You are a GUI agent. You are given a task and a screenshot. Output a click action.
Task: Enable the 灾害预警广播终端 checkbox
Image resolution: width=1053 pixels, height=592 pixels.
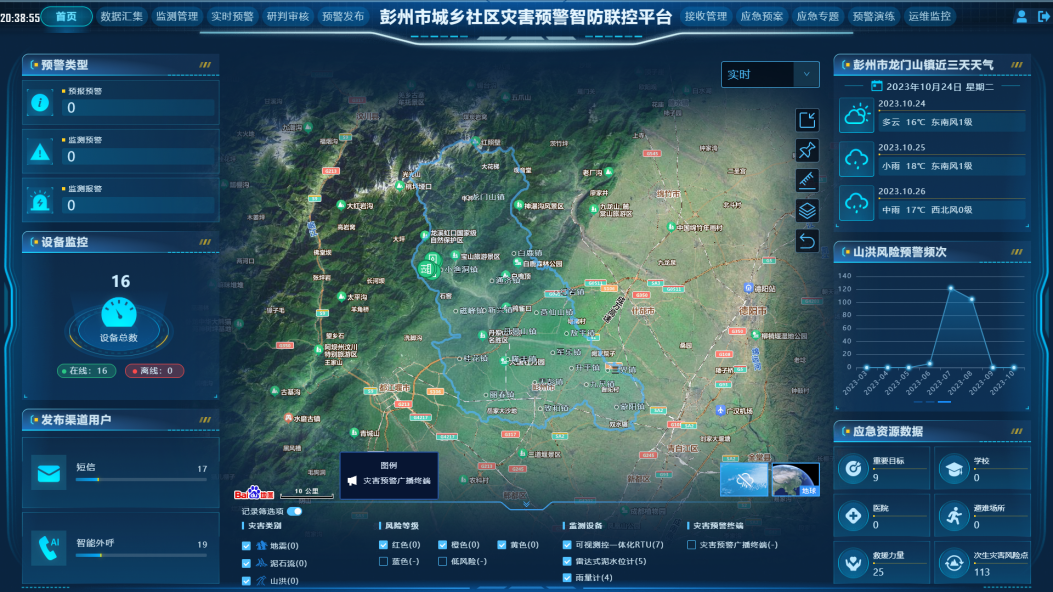pyautogui.click(x=692, y=545)
